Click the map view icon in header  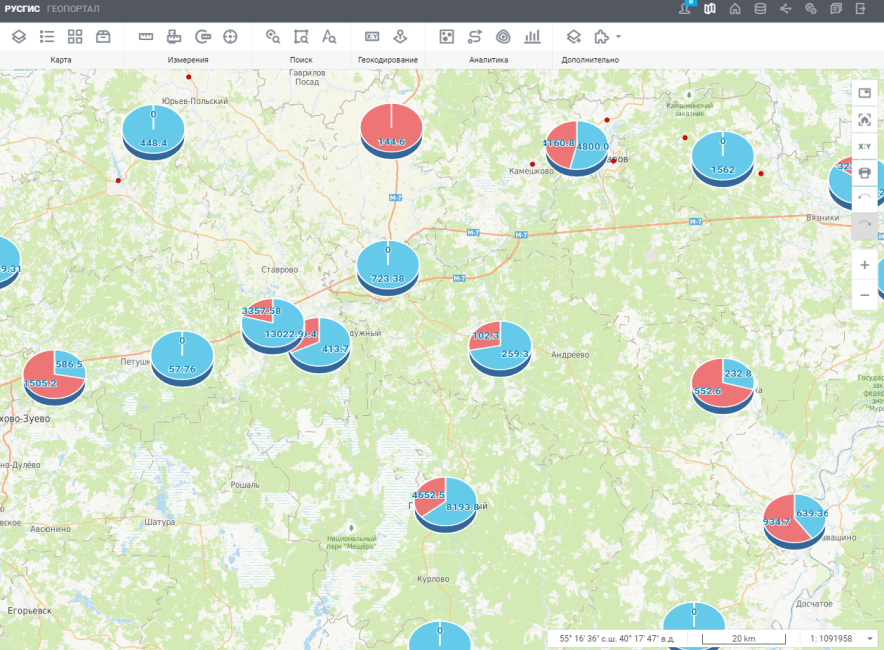click(x=710, y=8)
